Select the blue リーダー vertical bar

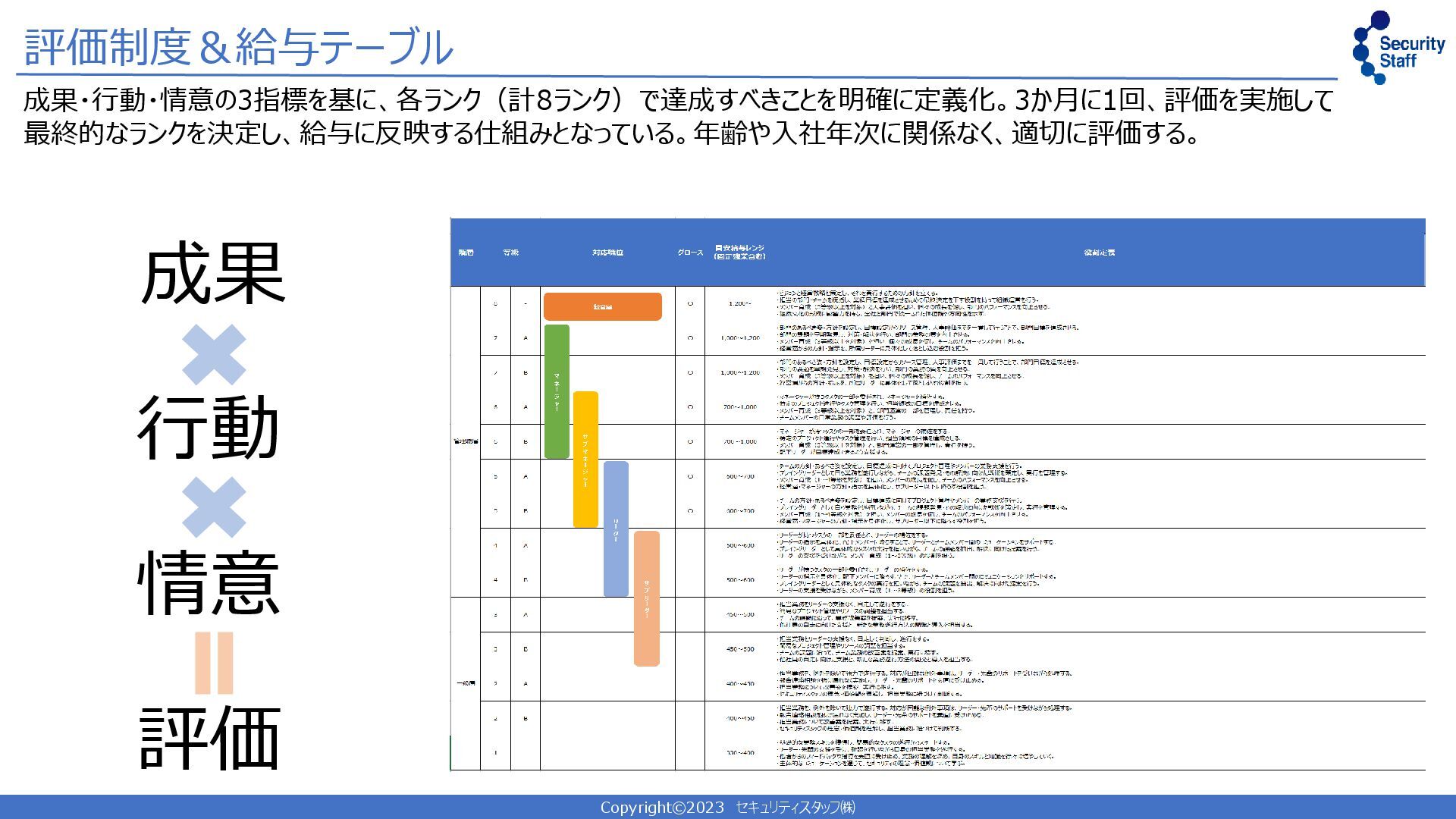coord(616,529)
